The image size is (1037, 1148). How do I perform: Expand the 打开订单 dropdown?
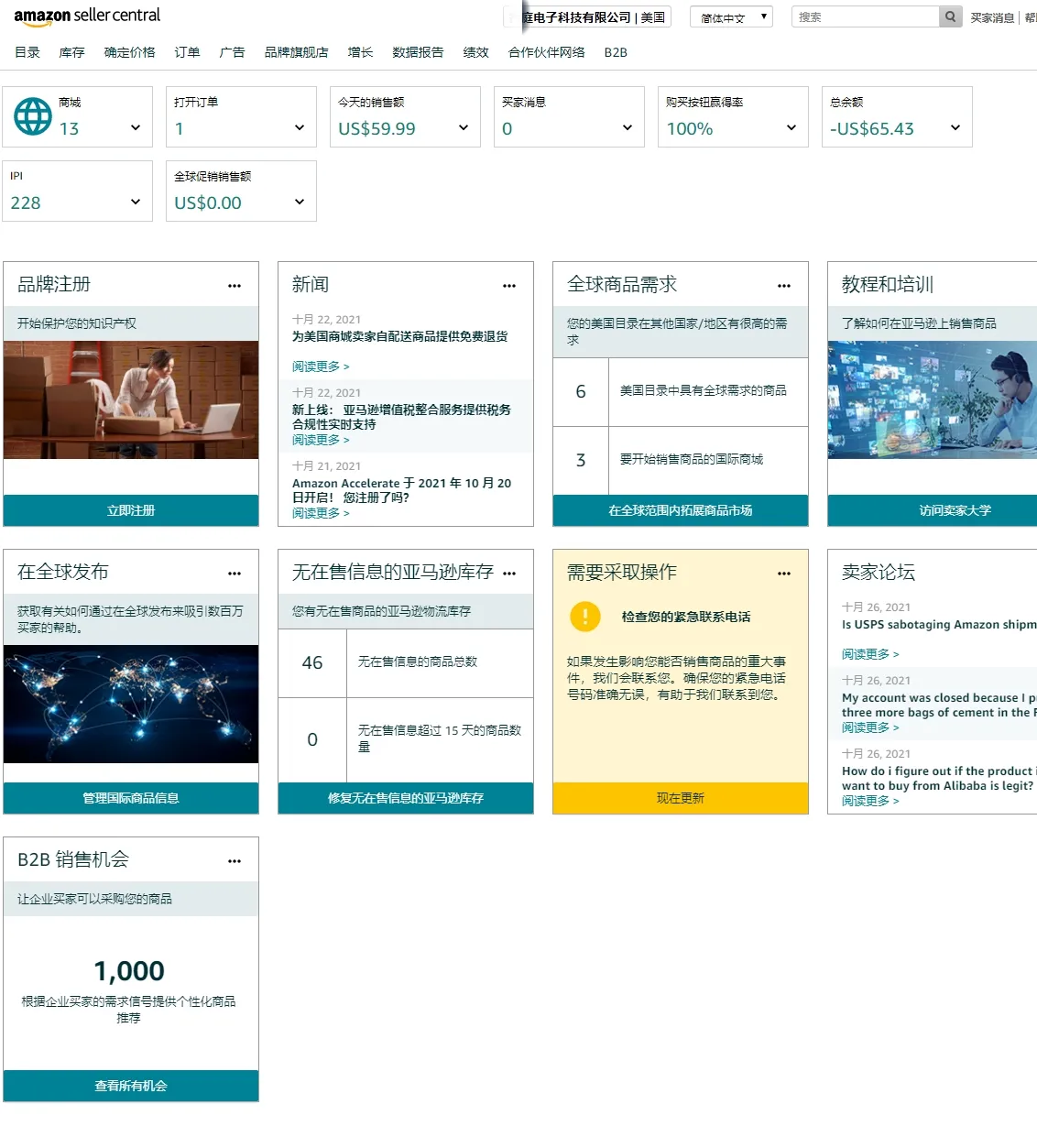(x=300, y=128)
